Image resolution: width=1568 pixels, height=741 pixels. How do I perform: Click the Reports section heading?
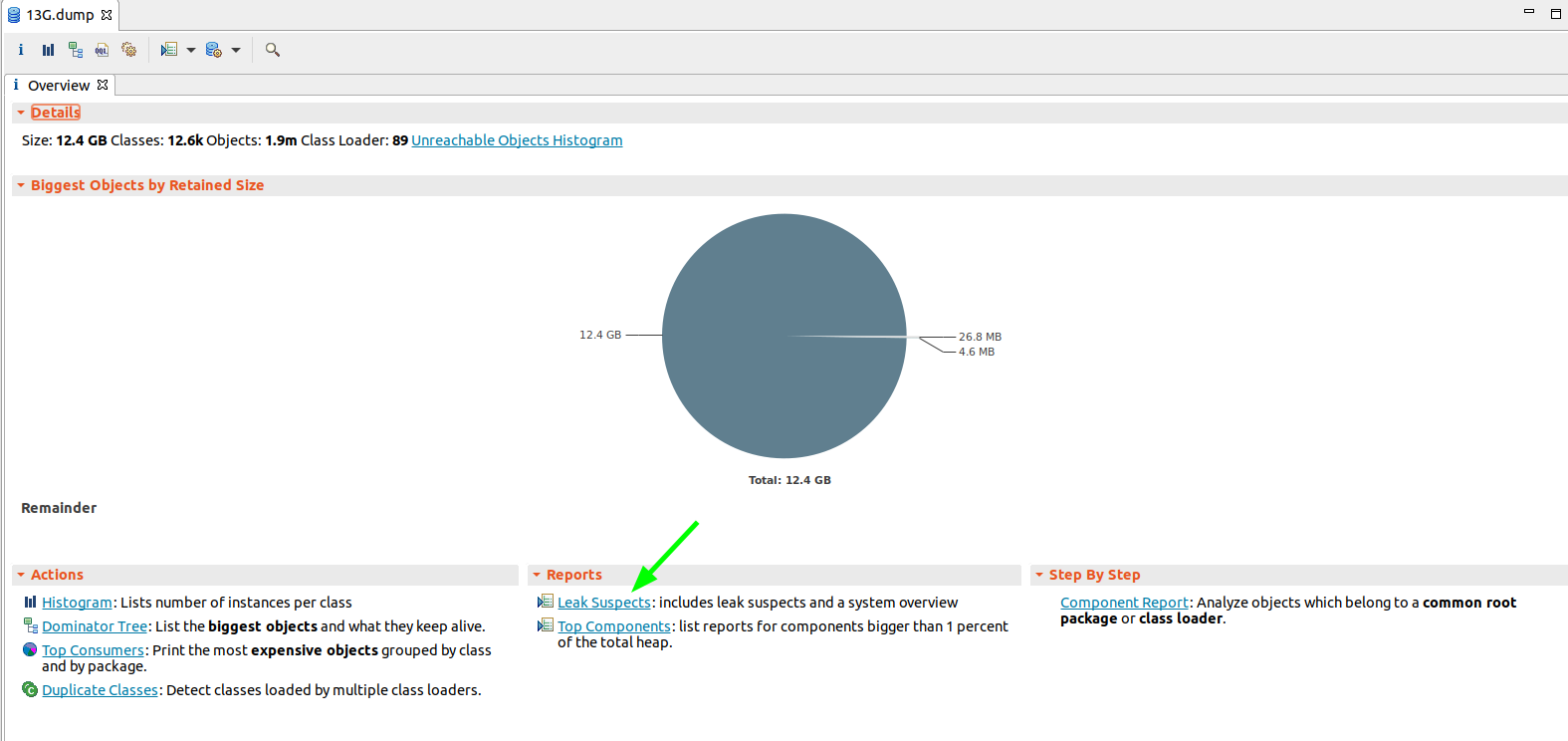pos(574,575)
